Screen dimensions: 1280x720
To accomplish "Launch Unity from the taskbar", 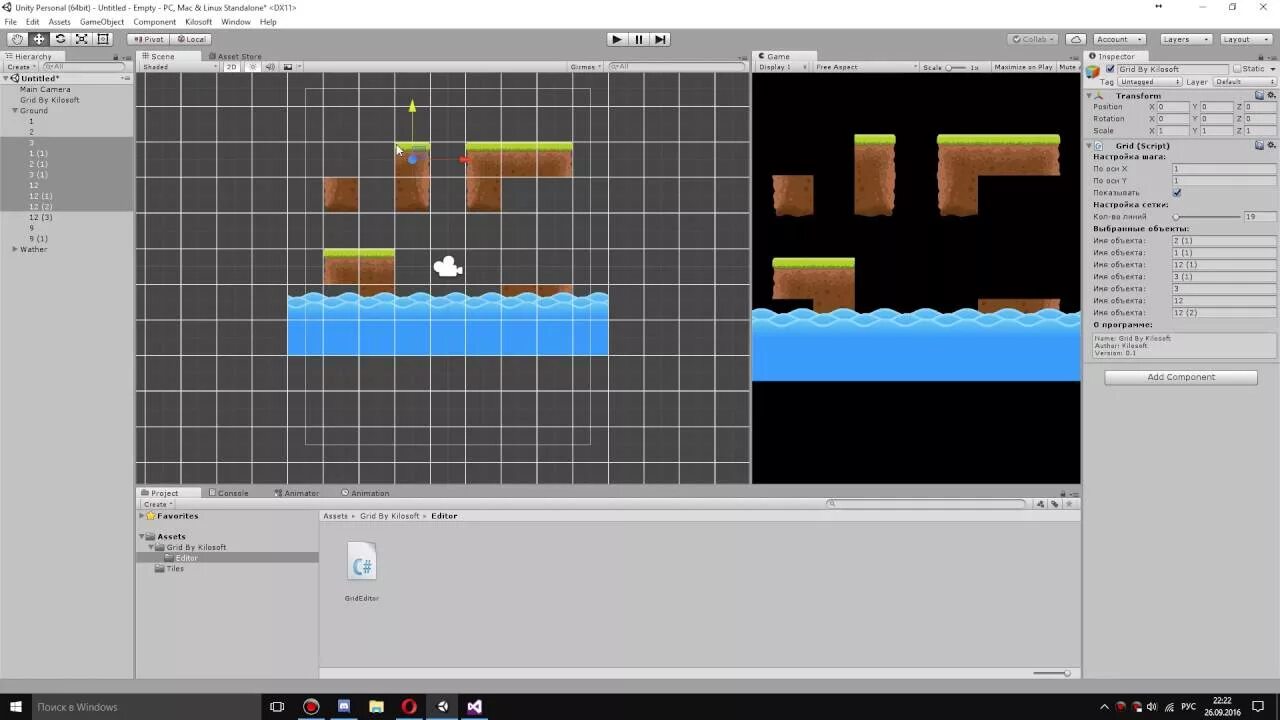I will [x=441, y=707].
